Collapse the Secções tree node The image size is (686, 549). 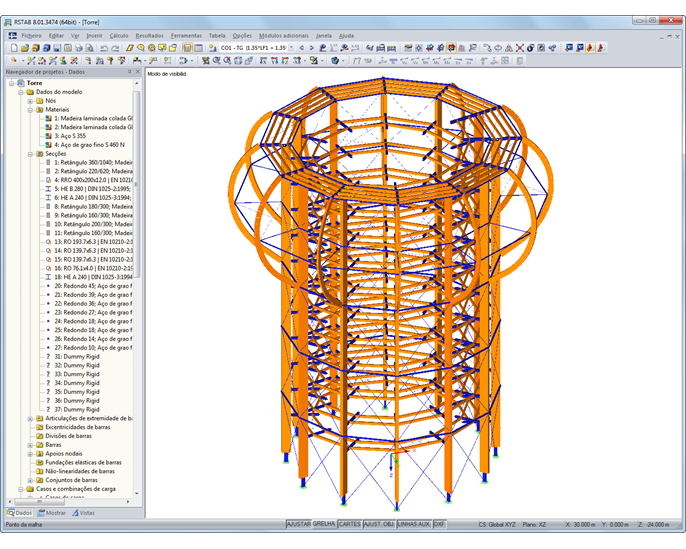(x=30, y=154)
